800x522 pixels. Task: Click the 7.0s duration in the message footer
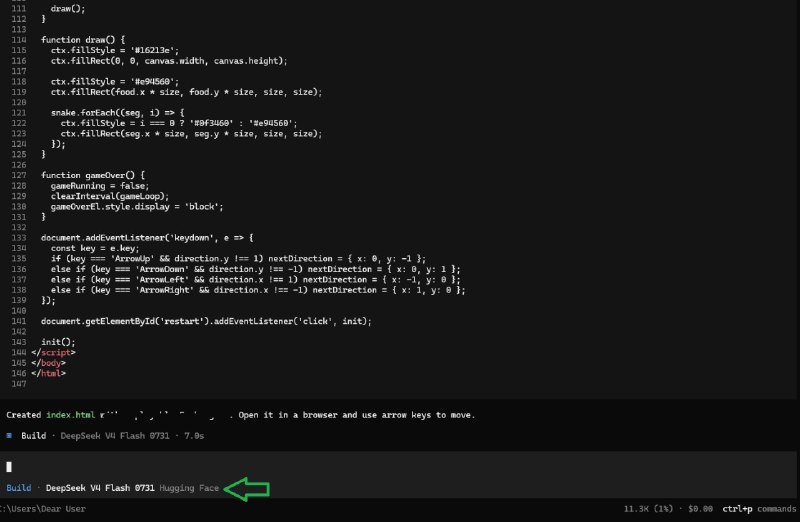pyautogui.click(x=194, y=436)
